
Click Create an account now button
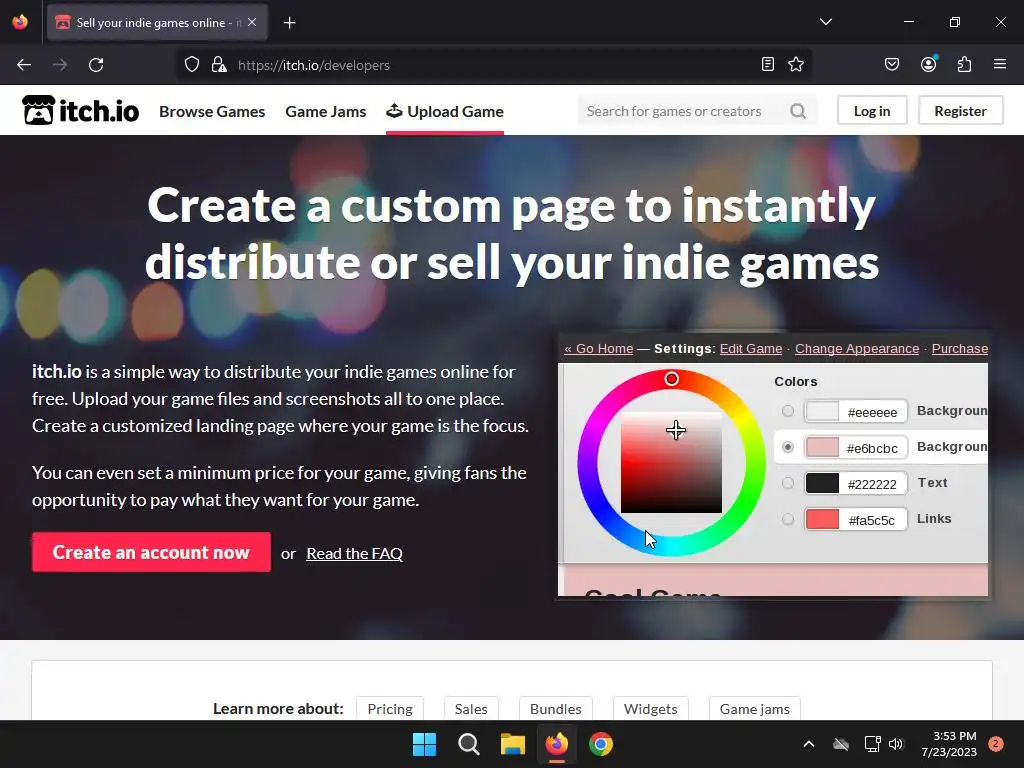tap(151, 552)
